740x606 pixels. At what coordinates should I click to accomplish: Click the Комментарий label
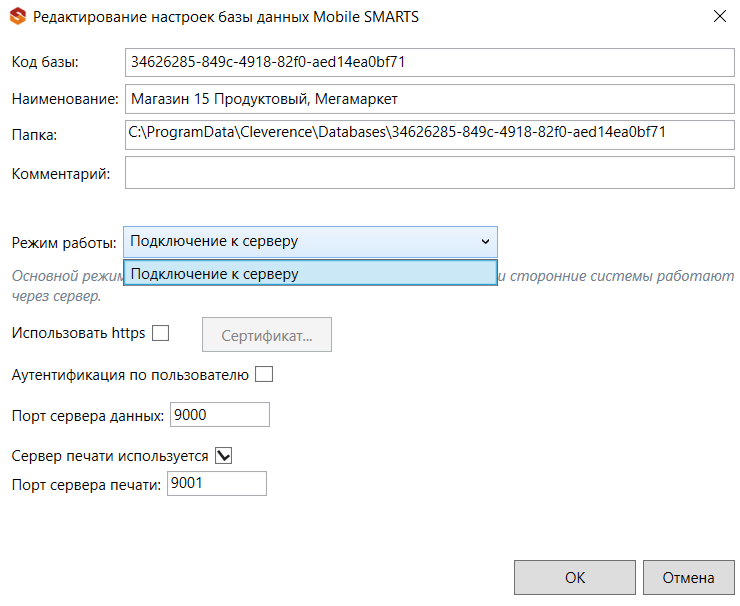pos(60,174)
